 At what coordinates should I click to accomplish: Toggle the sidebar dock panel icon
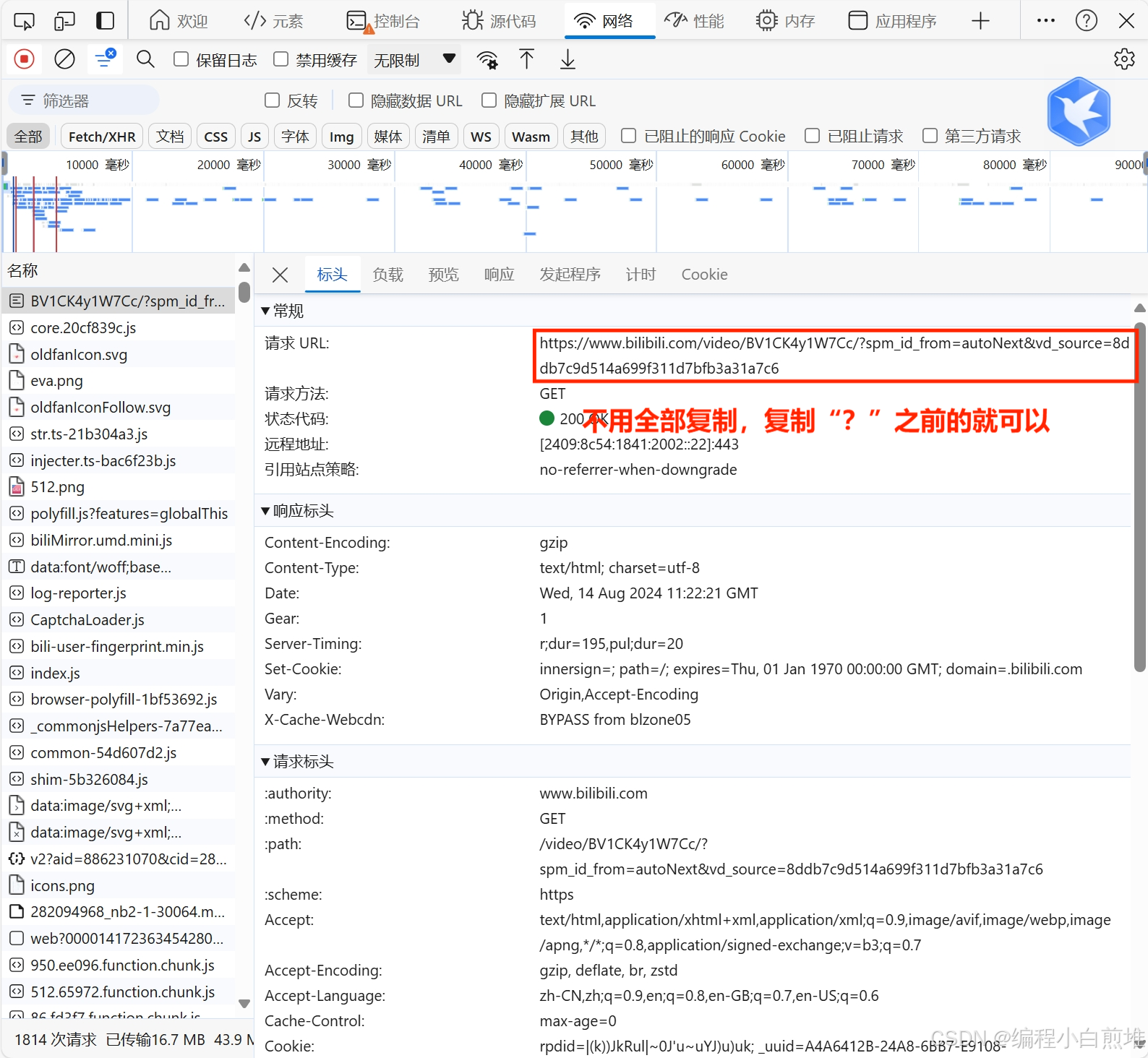point(106,21)
